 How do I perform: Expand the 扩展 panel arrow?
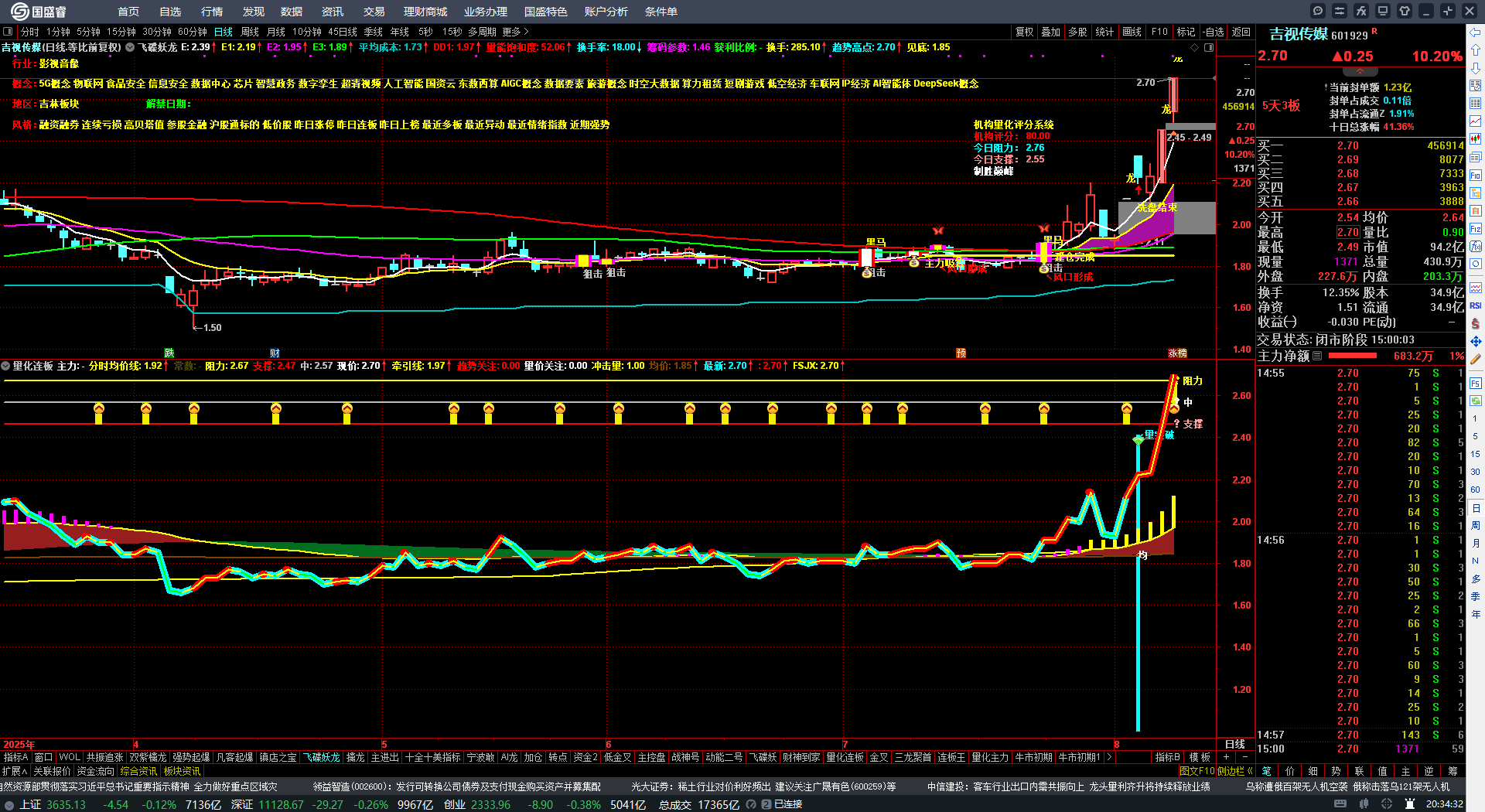pos(15,771)
